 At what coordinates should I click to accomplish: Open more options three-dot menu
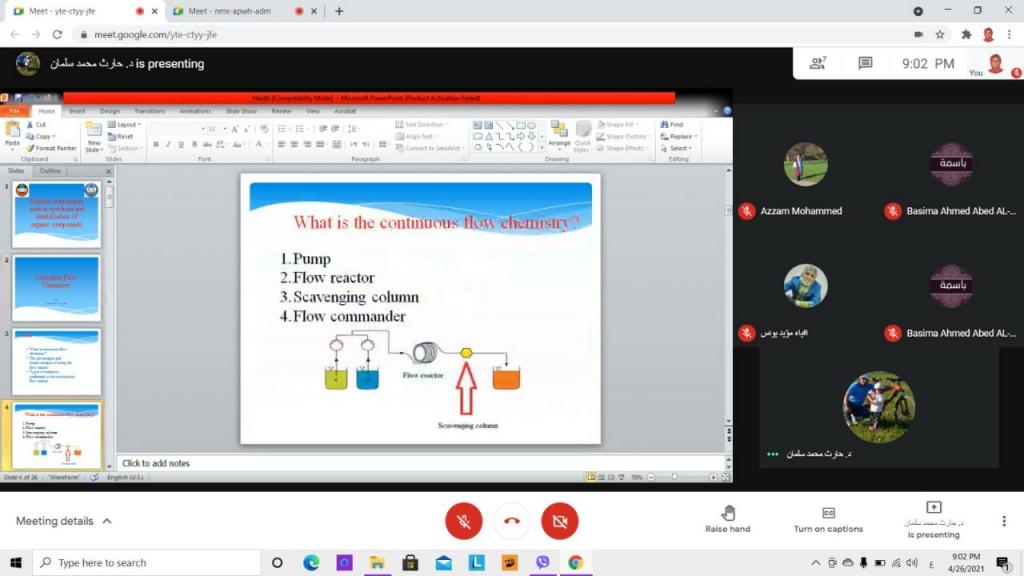tap(1004, 521)
